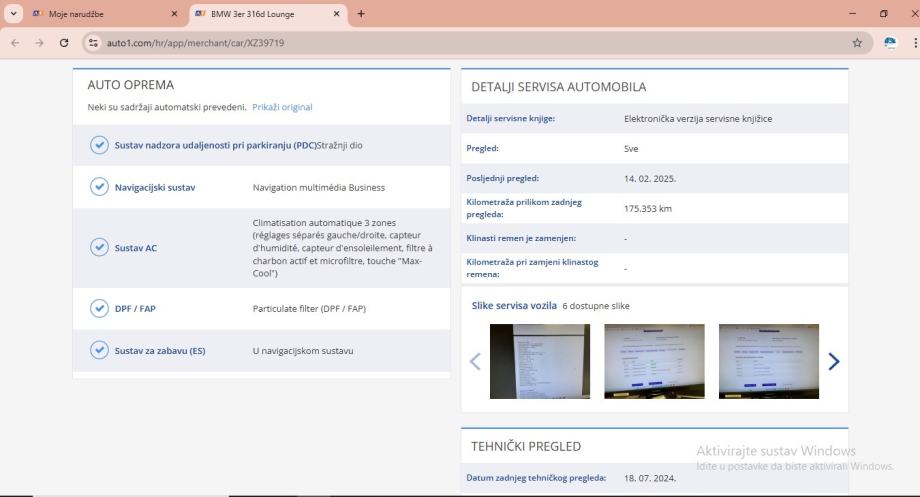Click the 175.353 km mileage value
The image size is (920, 497).
[x=648, y=208]
